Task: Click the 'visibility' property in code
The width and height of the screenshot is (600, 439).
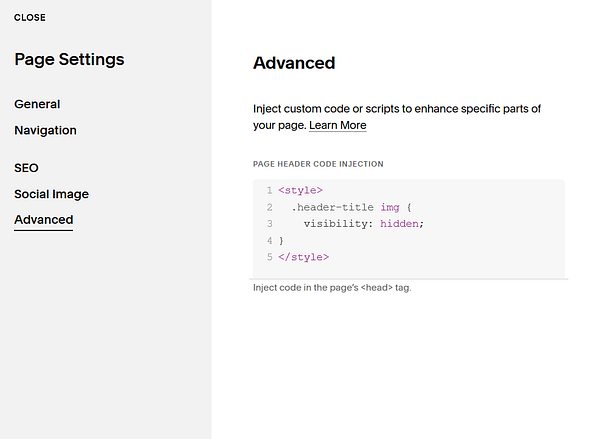Action: point(335,224)
